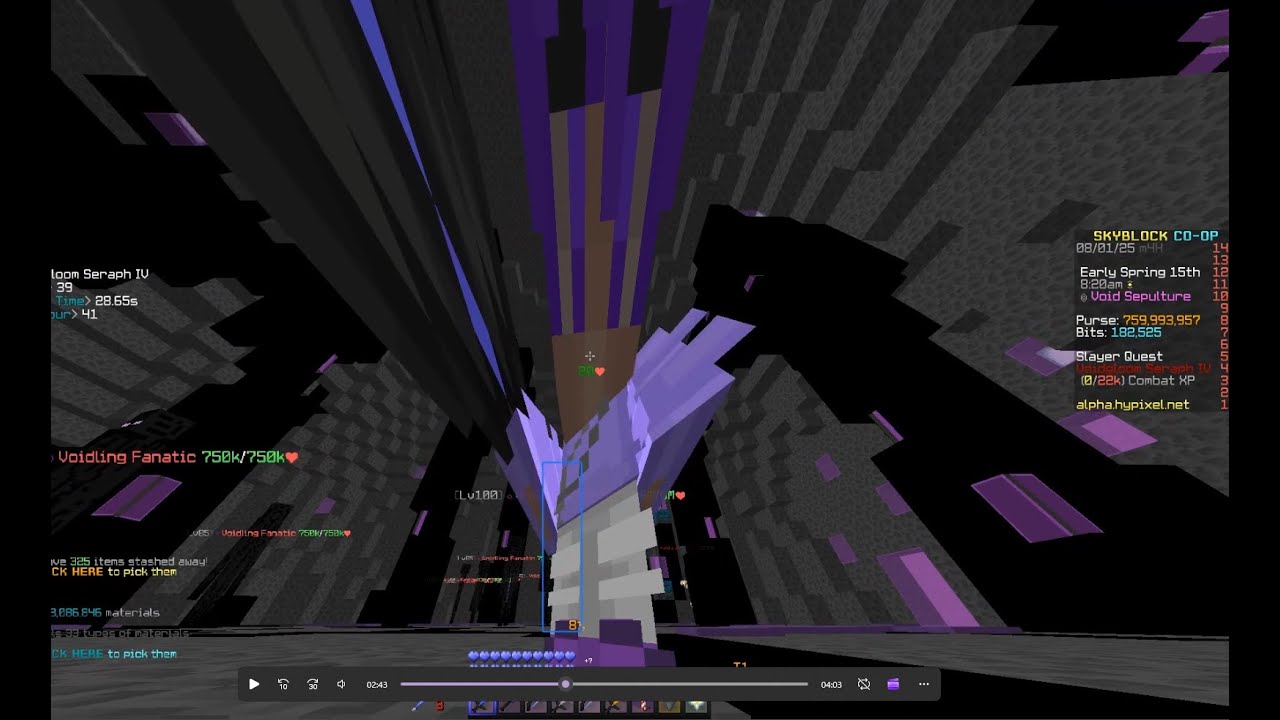This screenshot has height=720, width=1280.
Task: Click the 'Slayer Quest' heading
Action: pos(1119,356)
